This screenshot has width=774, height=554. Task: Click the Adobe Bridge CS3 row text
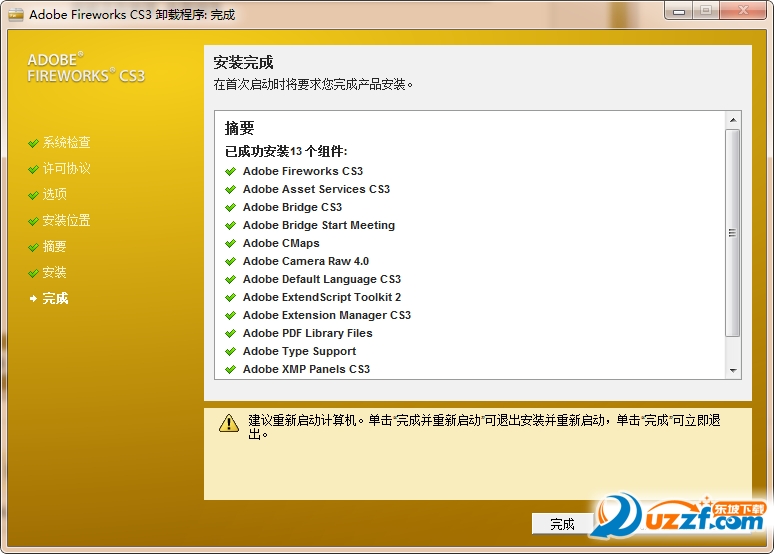click(292, 207)
